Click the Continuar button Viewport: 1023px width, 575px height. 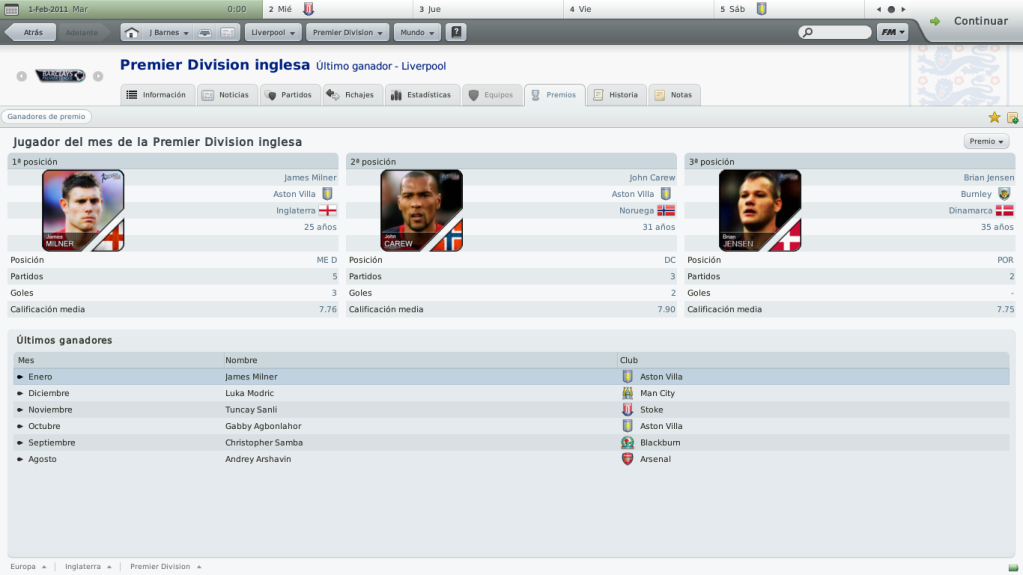pos(972,21)
